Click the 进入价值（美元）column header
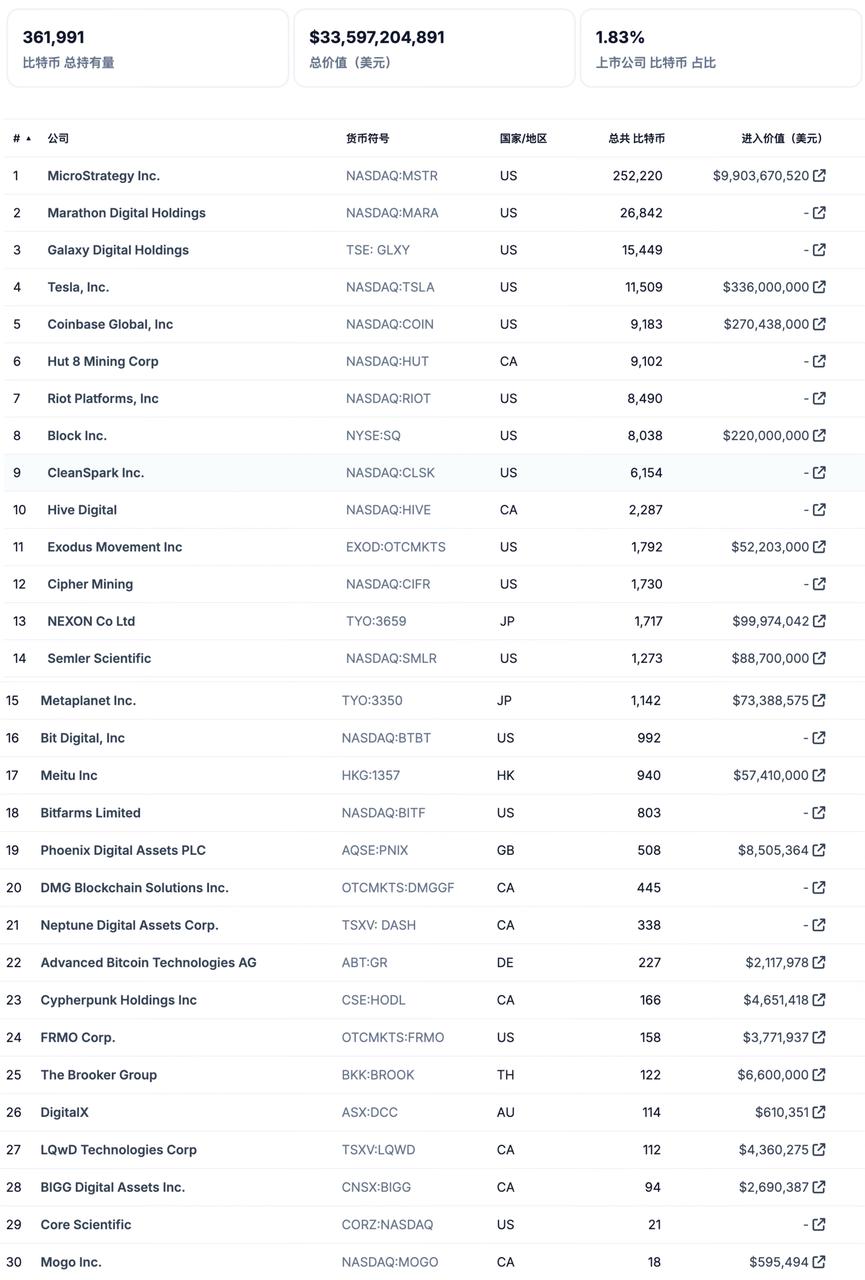Viewport: 865px width, 1280px height. 783,139
